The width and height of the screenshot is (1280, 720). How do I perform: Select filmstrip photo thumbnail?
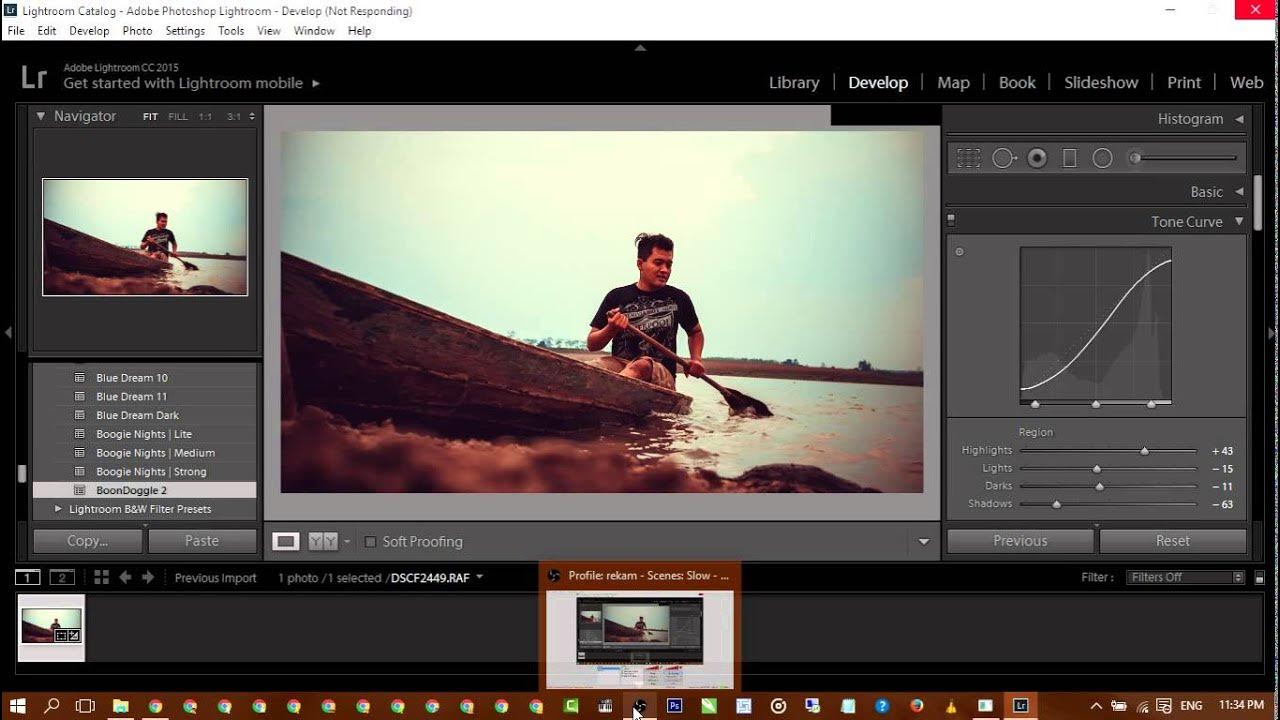click(x=52, y=626)
